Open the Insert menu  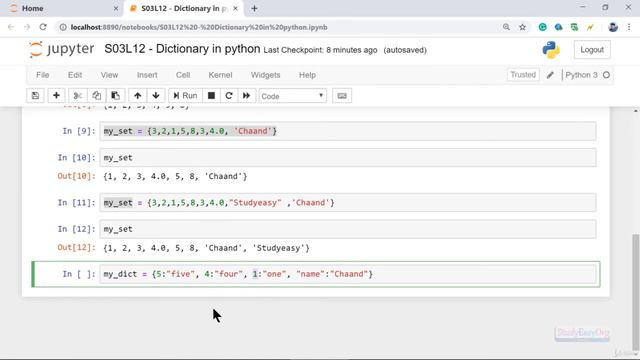click(147, 75)
